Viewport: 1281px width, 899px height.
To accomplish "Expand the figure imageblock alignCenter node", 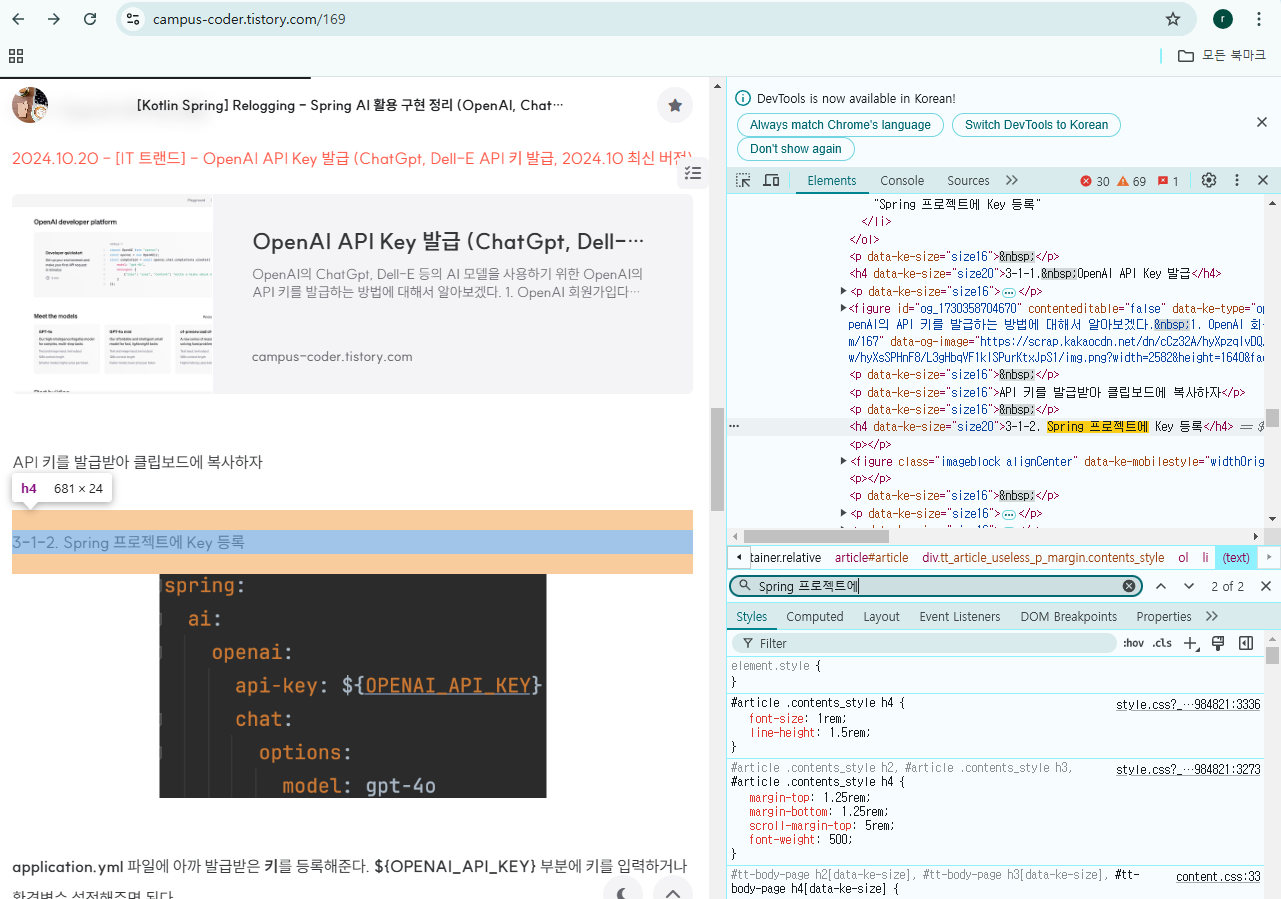I will pyautogui.click(x=844, y=461).
